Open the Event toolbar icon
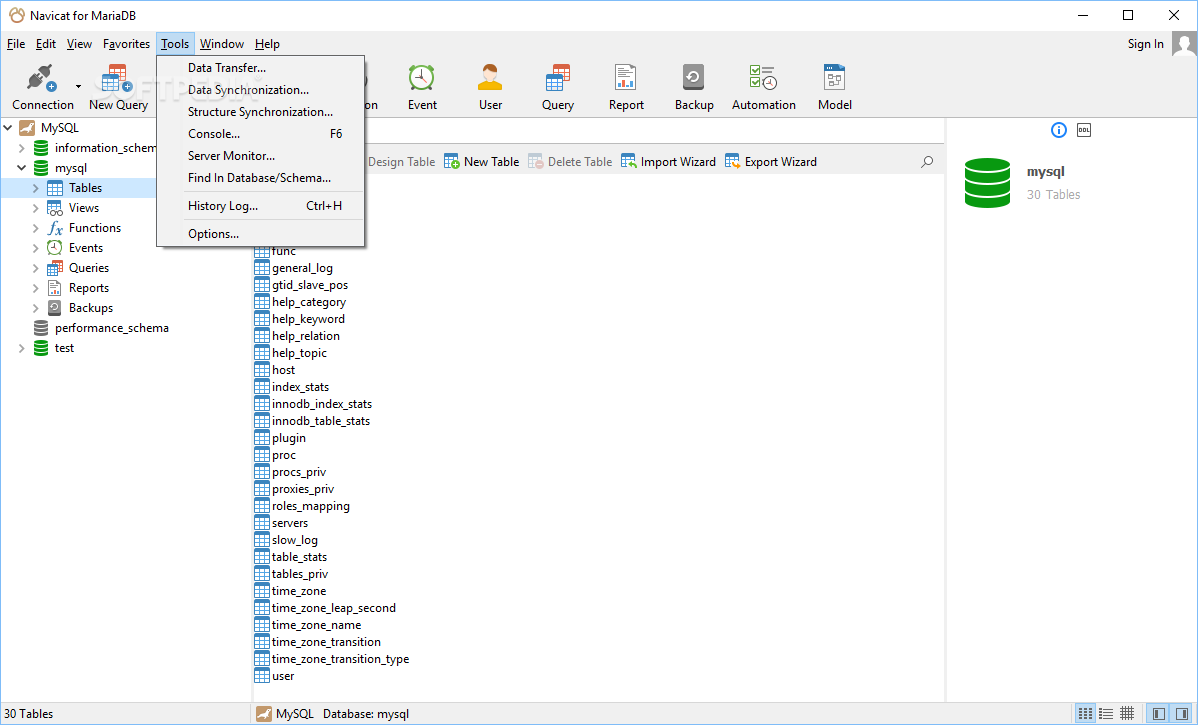The height and width of the screenshot is (725, 1198). 422,88
